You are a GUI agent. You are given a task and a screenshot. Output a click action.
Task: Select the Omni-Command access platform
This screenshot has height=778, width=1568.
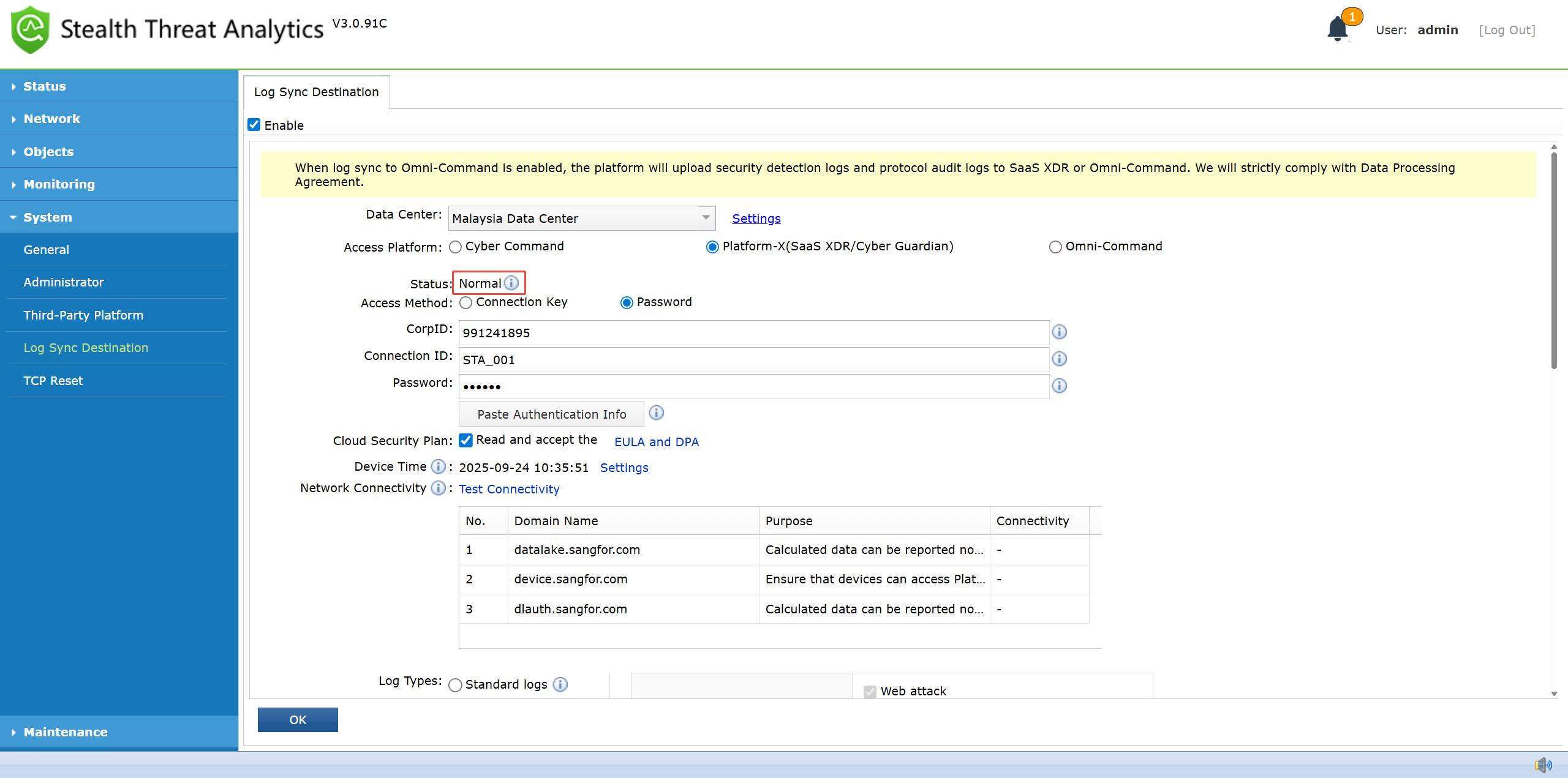click(1055, 247)
